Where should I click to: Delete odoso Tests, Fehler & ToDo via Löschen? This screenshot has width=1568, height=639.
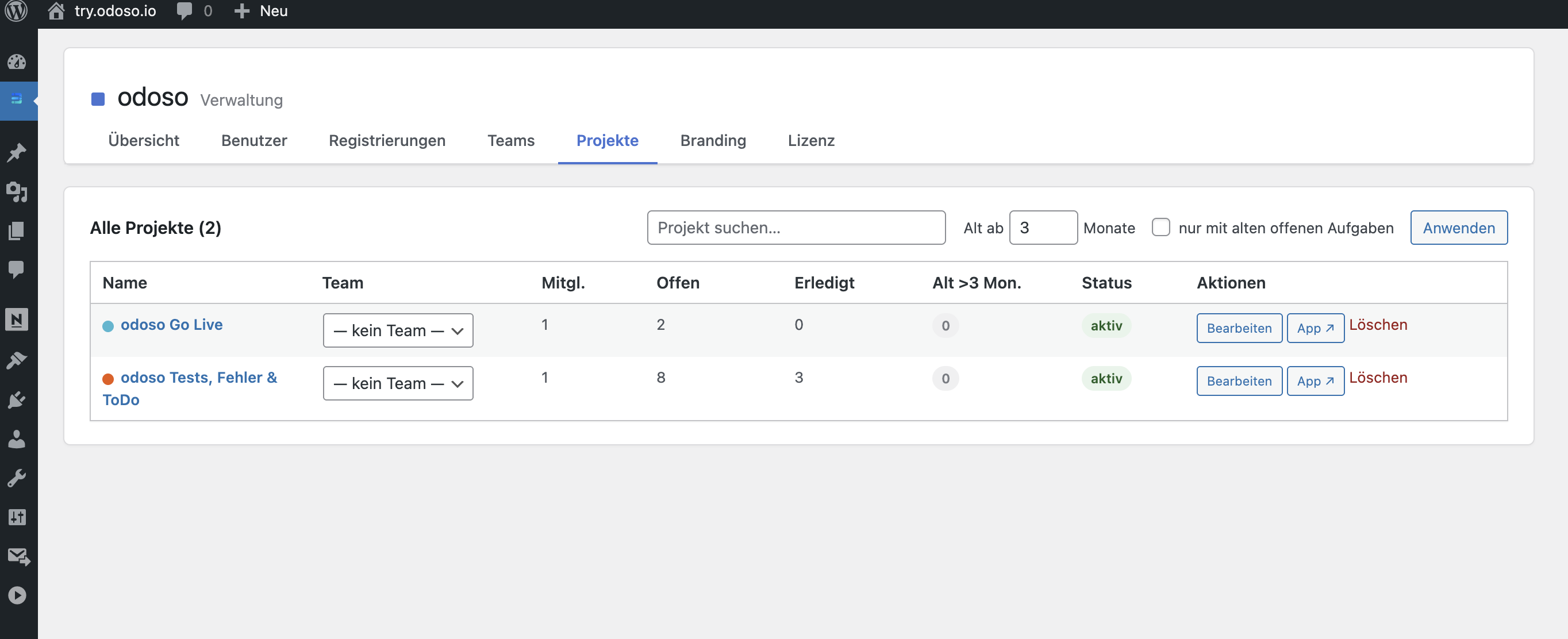[x=1378, y=378]
